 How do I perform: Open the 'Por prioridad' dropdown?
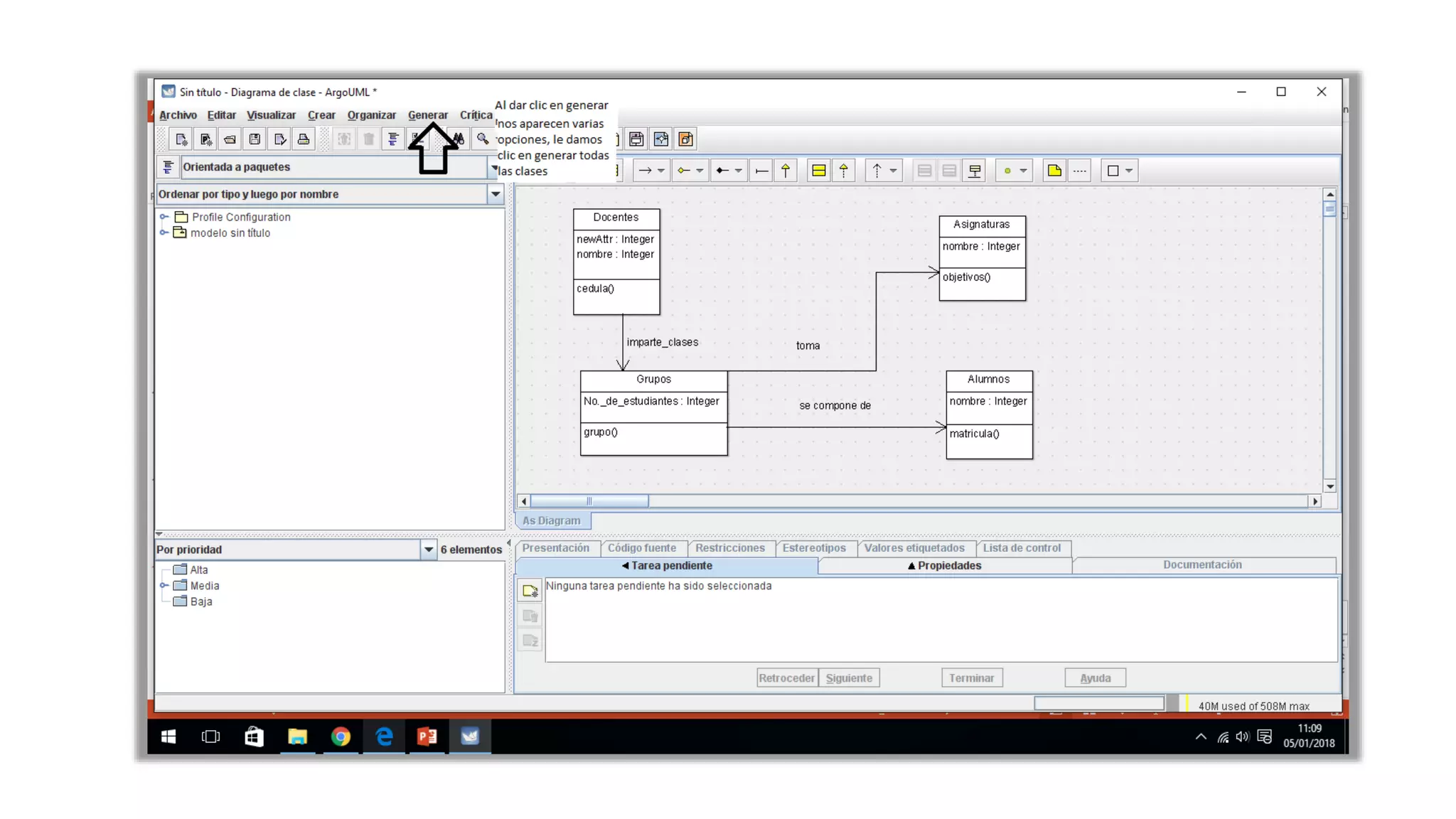pyautogui.click(x=429, y=550)
